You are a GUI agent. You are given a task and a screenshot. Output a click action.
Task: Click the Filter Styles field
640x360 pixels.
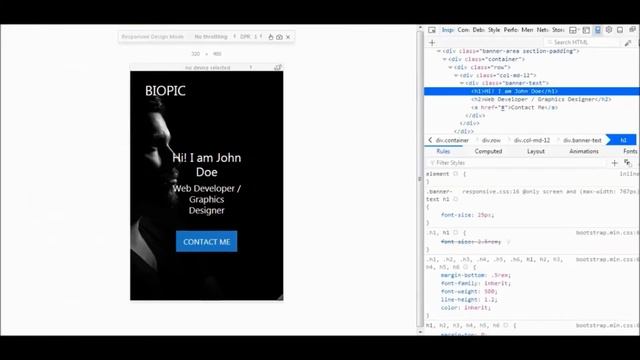coord(516,163)
